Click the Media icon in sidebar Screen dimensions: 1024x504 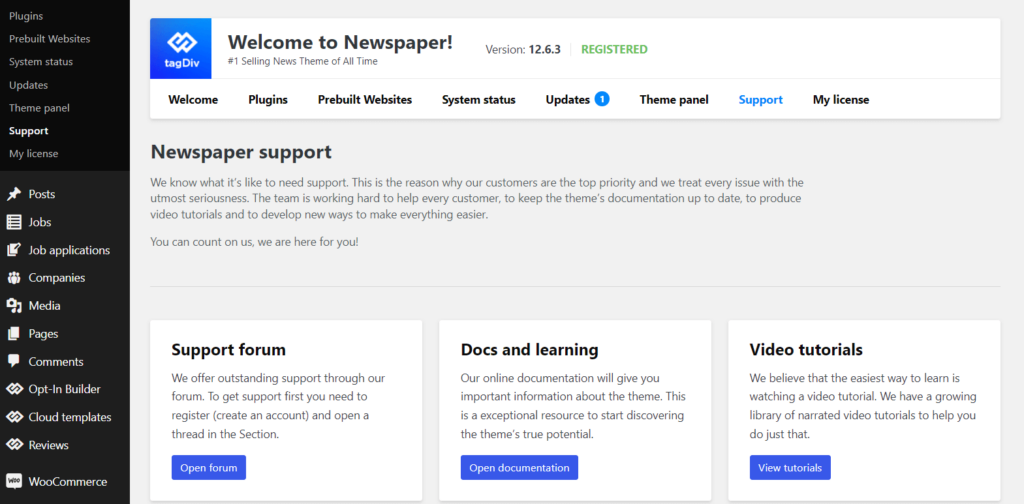[14, 306]
